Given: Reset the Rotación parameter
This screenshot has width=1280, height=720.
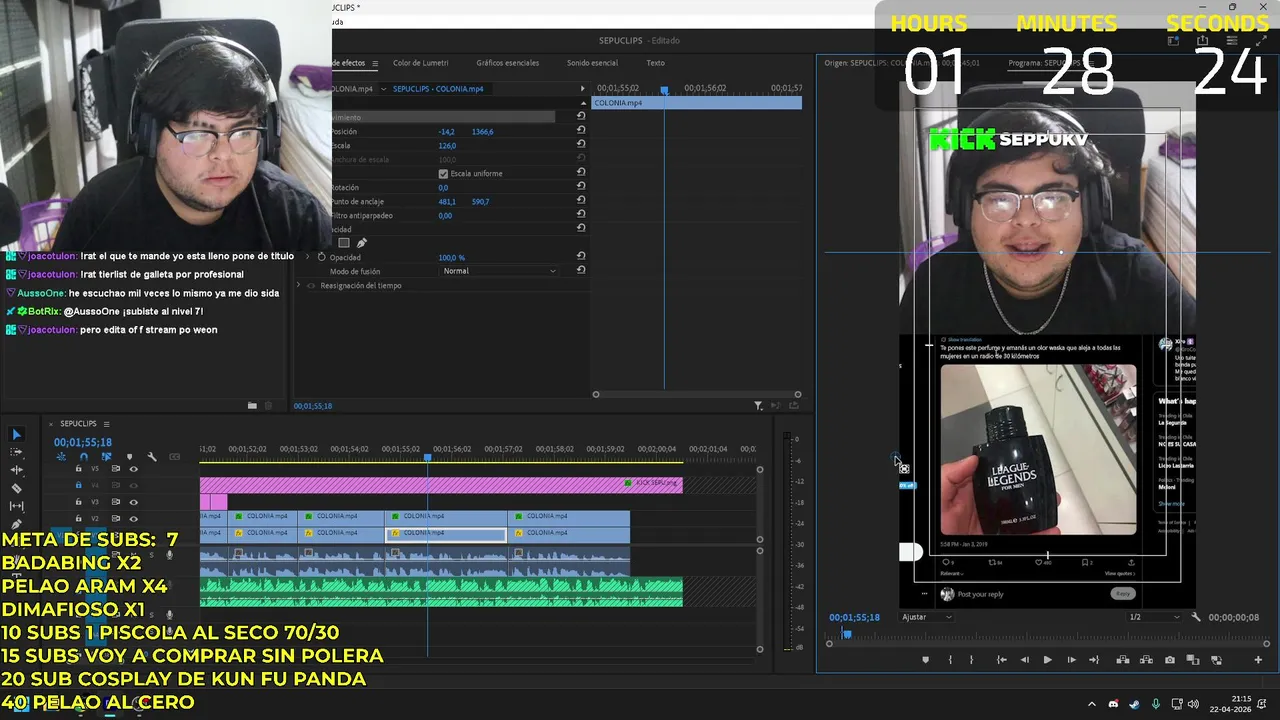Looking at the screenshot, I should point(581,187).
